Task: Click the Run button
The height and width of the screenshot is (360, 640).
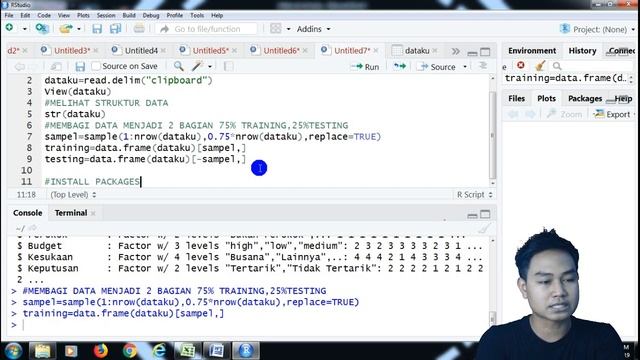Action: pyautogui.click(x=365, y=67)
